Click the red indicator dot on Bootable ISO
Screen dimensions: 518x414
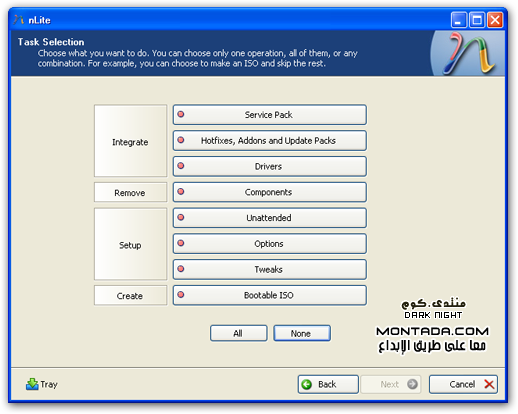coord(181,295)
